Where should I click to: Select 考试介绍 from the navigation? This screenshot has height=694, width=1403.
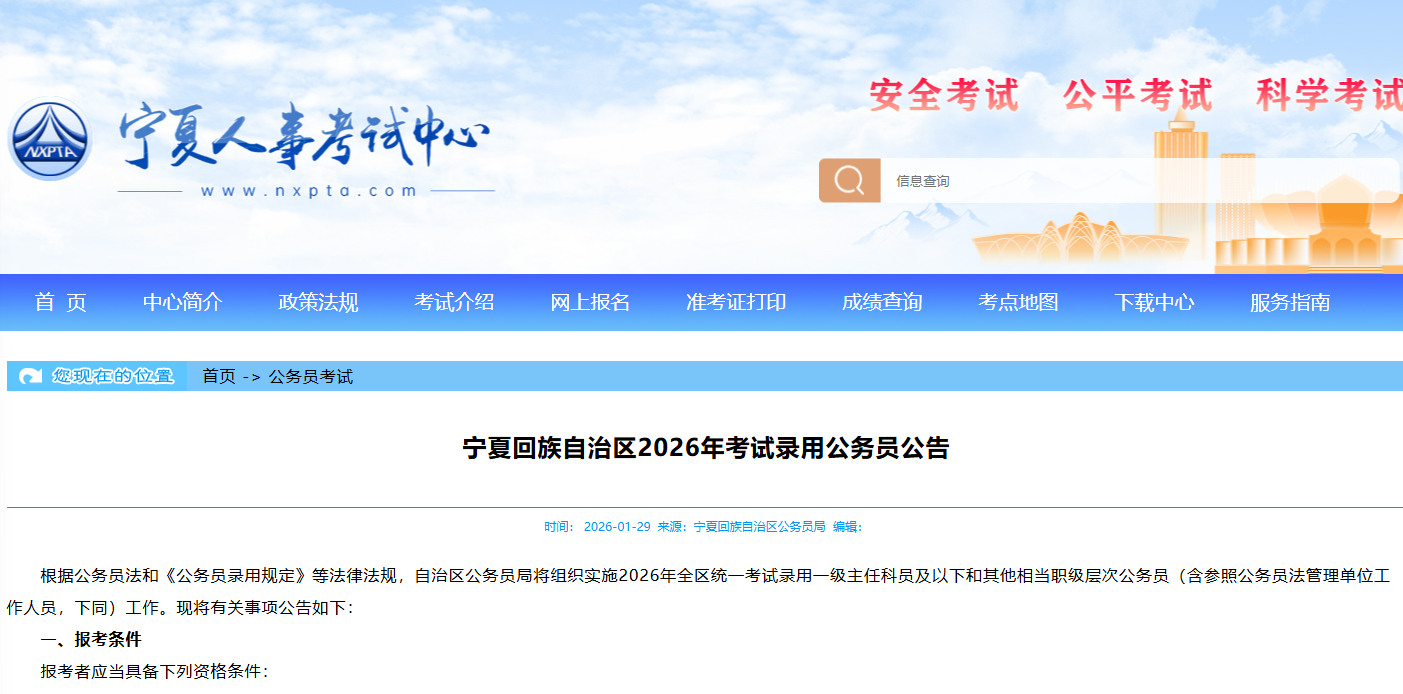[x=455, y=302]
